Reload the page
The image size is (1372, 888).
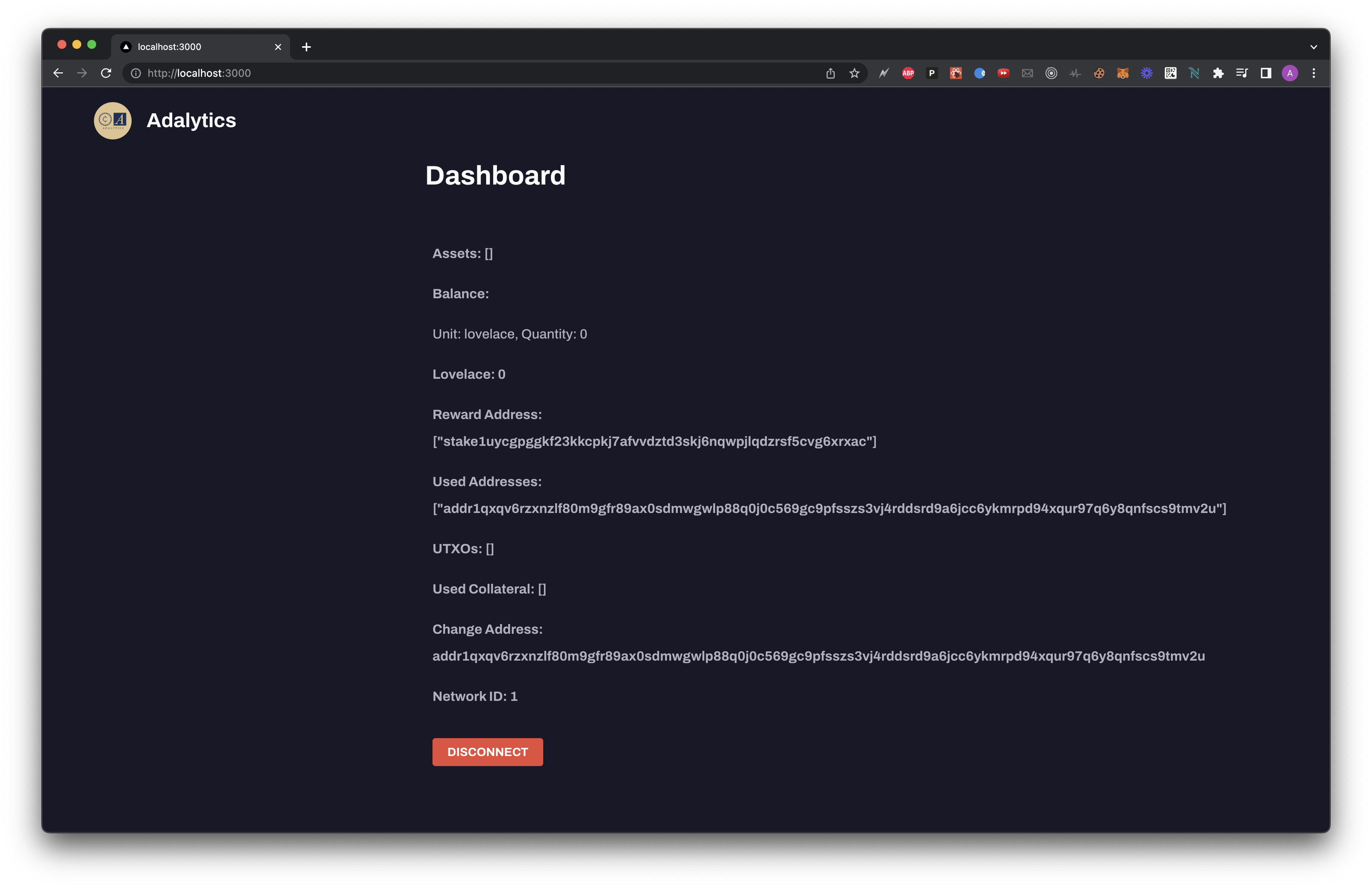pos(106,73)
